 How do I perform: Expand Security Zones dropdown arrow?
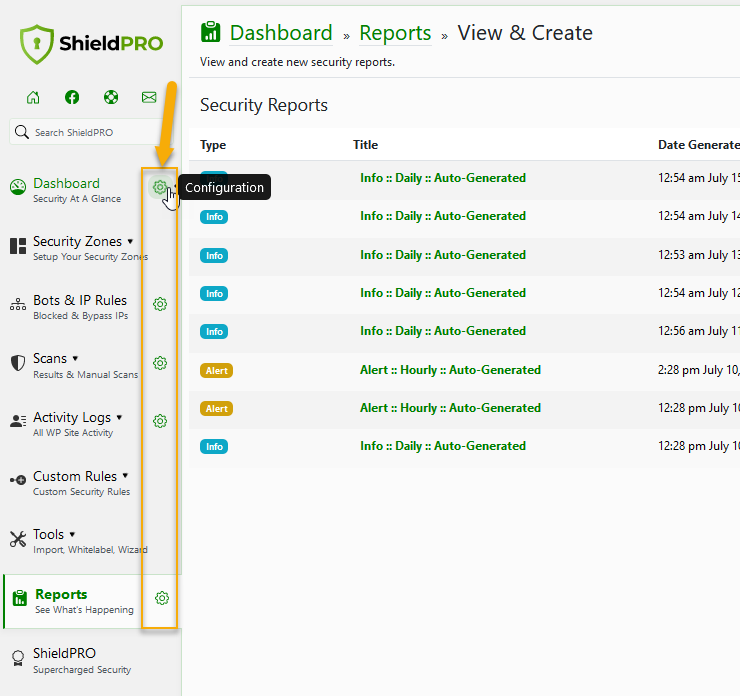(x=130, y=241)
